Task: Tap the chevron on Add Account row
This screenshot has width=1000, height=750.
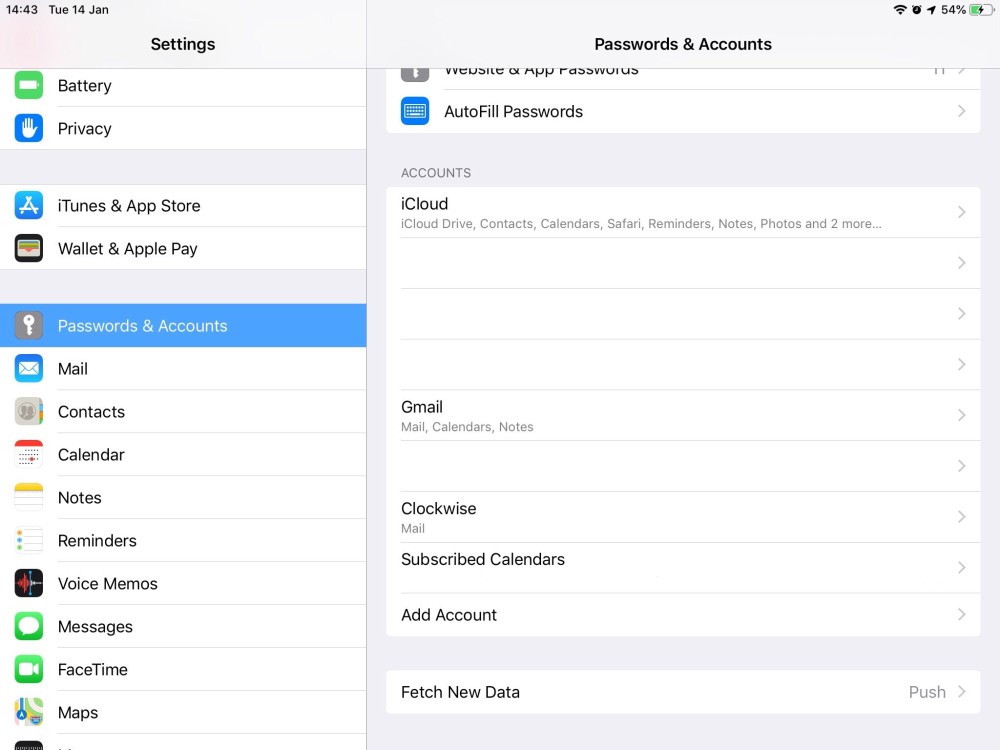Action: (962, 614)
